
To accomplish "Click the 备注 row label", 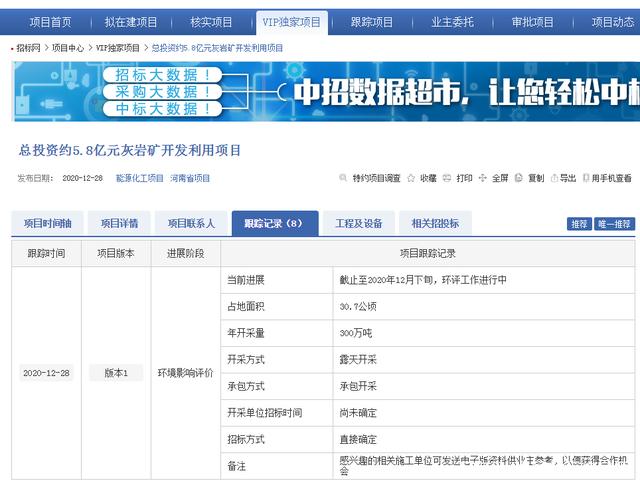I will tap(236, 466).
